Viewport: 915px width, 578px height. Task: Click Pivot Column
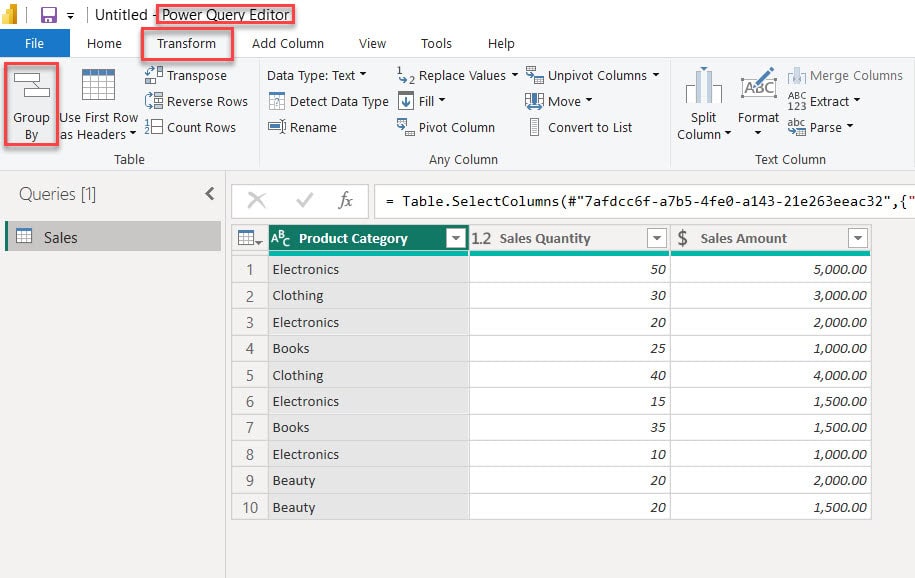pos(446,127)
